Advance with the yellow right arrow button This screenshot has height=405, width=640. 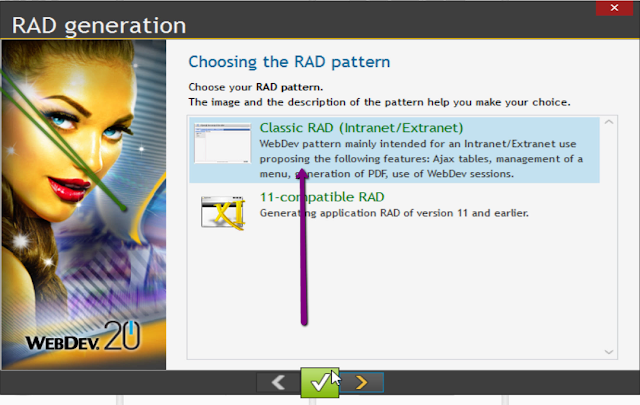click(x=362, y=383)
